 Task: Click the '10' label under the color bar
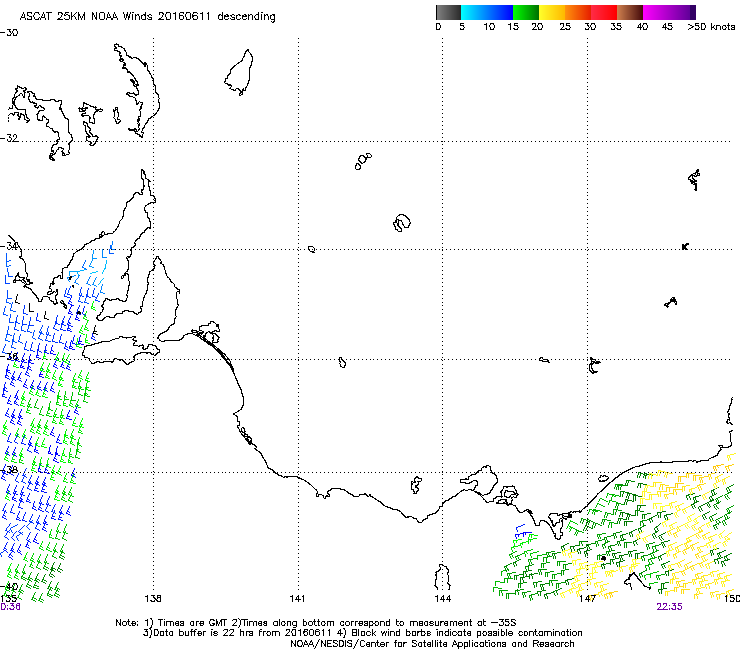[x=489, y=27]
